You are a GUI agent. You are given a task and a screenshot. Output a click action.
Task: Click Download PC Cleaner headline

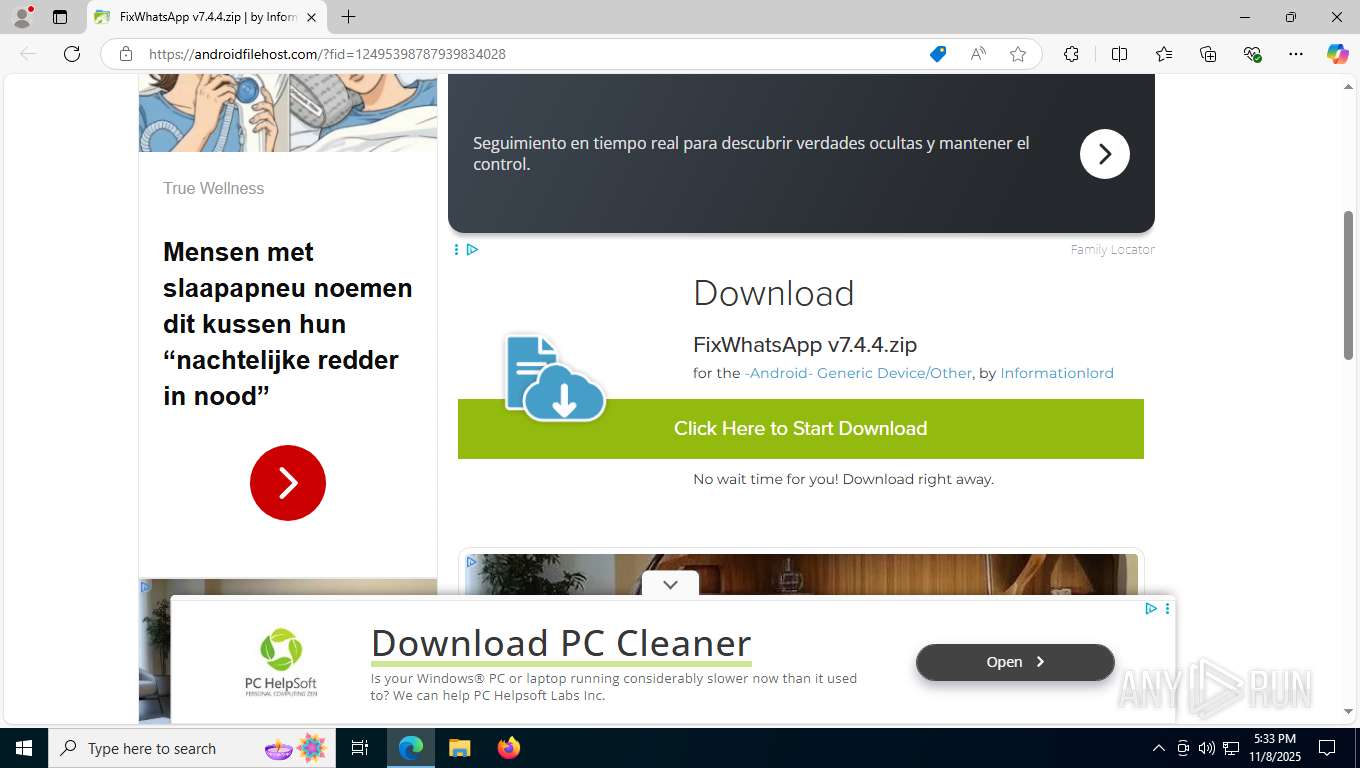pyautogui.click(x=561, y=643)
